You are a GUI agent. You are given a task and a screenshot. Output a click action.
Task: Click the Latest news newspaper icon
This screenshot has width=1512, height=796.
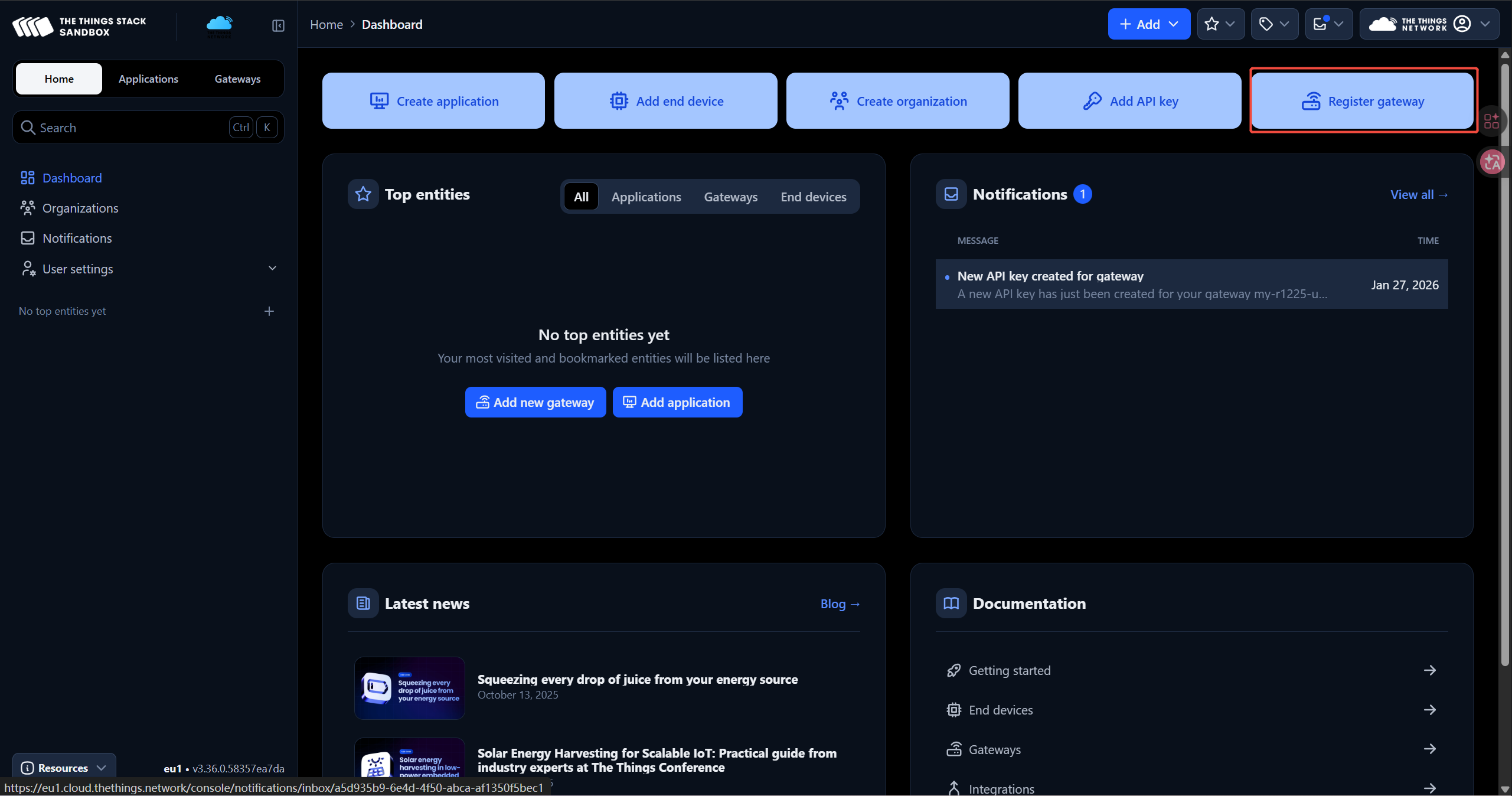[x=363, y=603]
